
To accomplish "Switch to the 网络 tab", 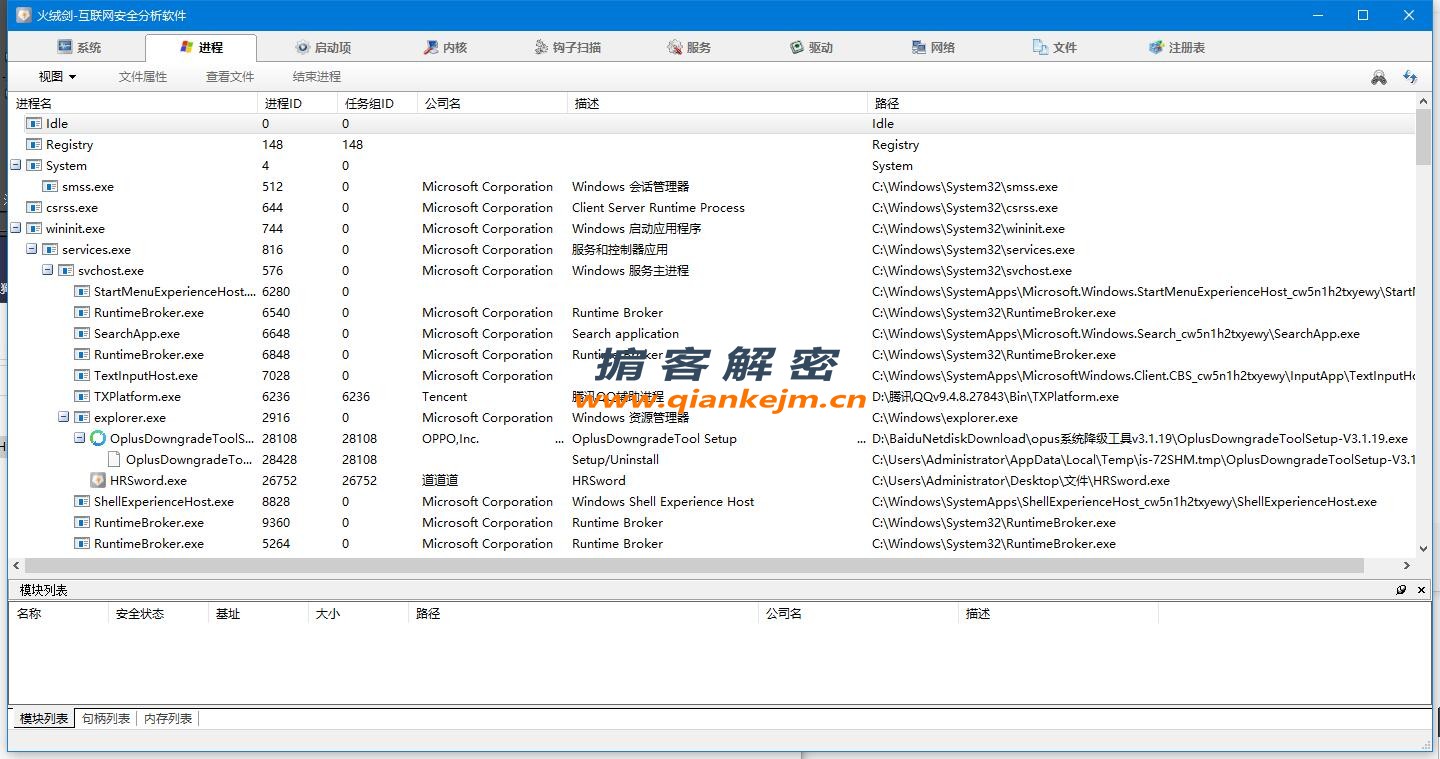I will [x=933, y=47].
